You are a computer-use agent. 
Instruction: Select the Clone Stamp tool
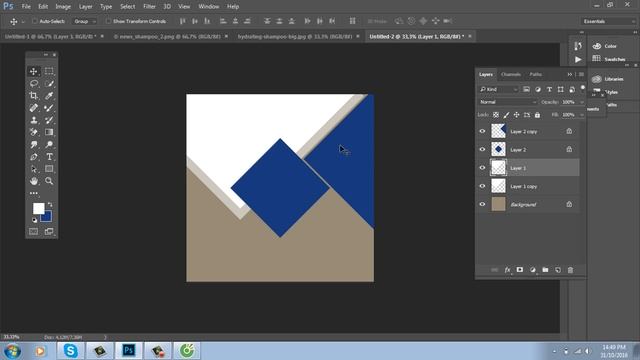point(33,120)
